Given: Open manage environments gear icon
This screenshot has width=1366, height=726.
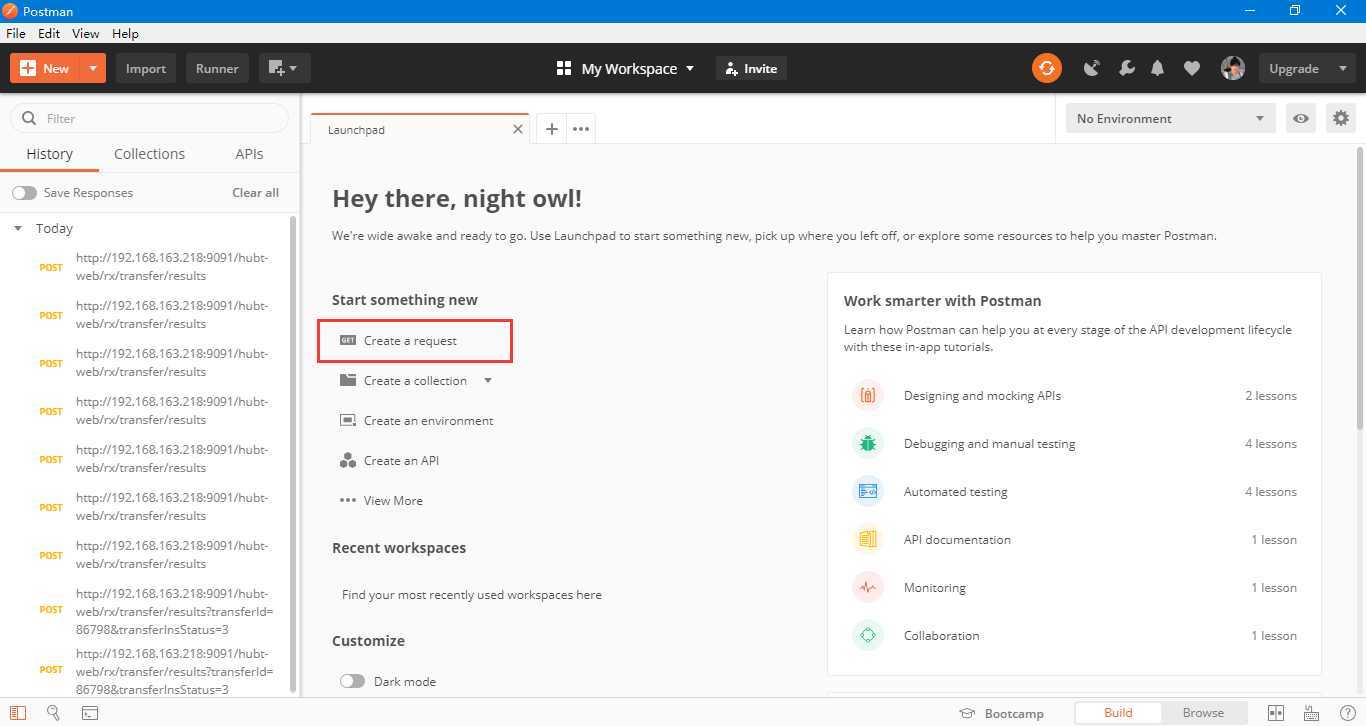Looking at the screenshot, I should (1341, 118).
